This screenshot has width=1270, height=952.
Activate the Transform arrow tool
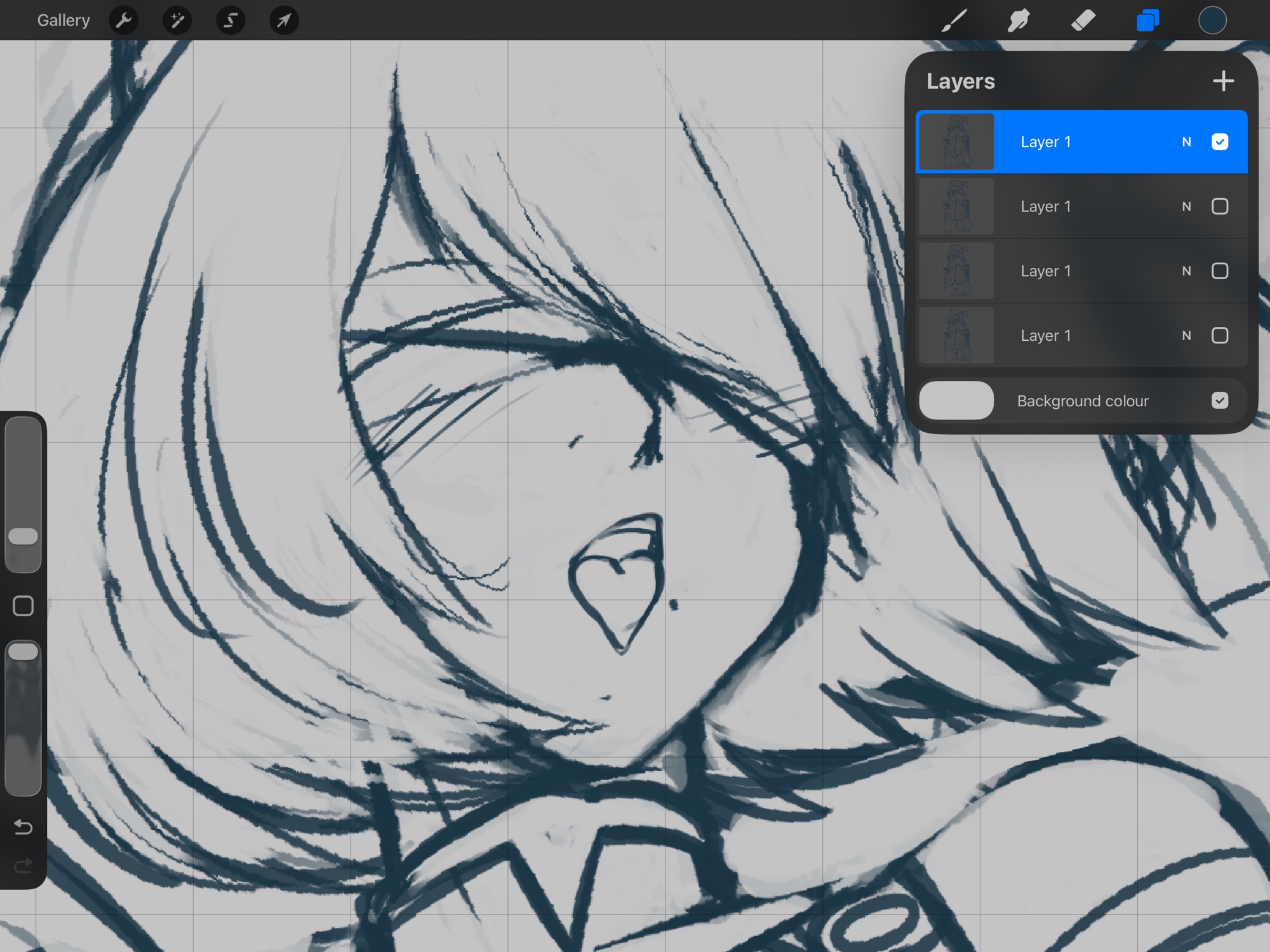point(284,20)
